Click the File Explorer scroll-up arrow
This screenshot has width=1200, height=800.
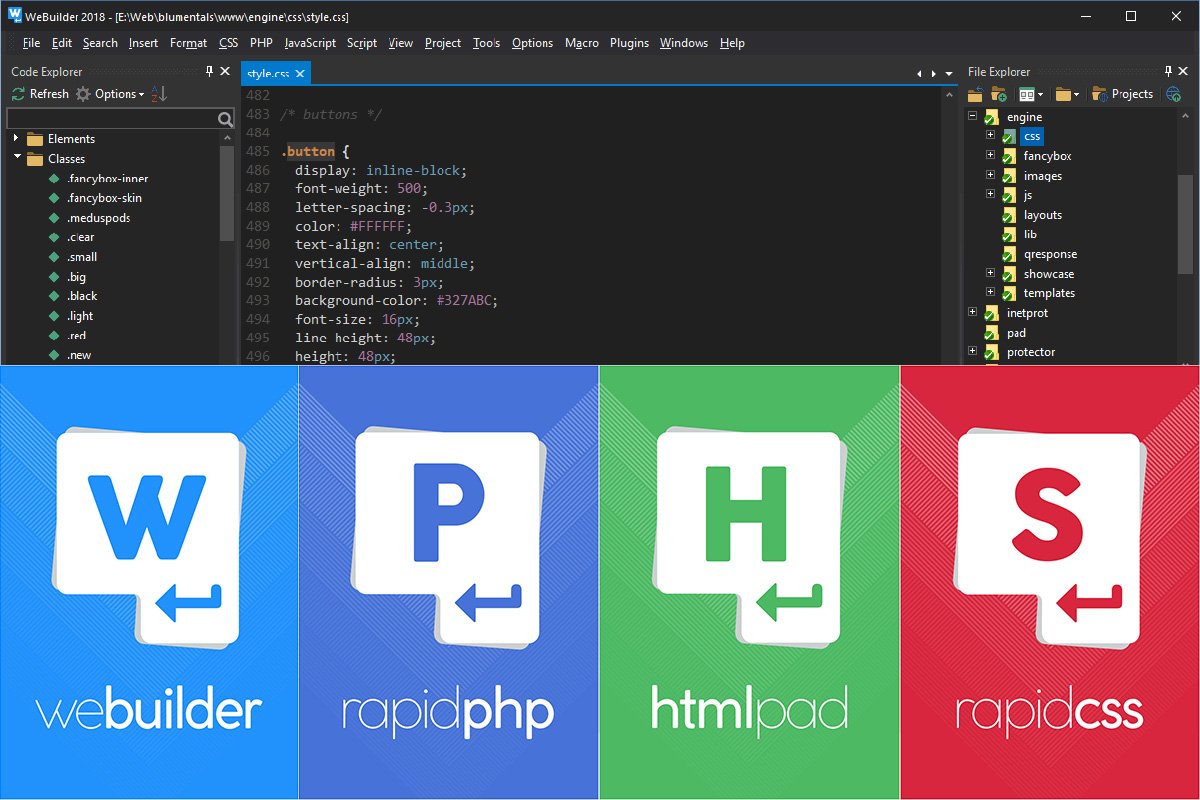pos(1186,116)
